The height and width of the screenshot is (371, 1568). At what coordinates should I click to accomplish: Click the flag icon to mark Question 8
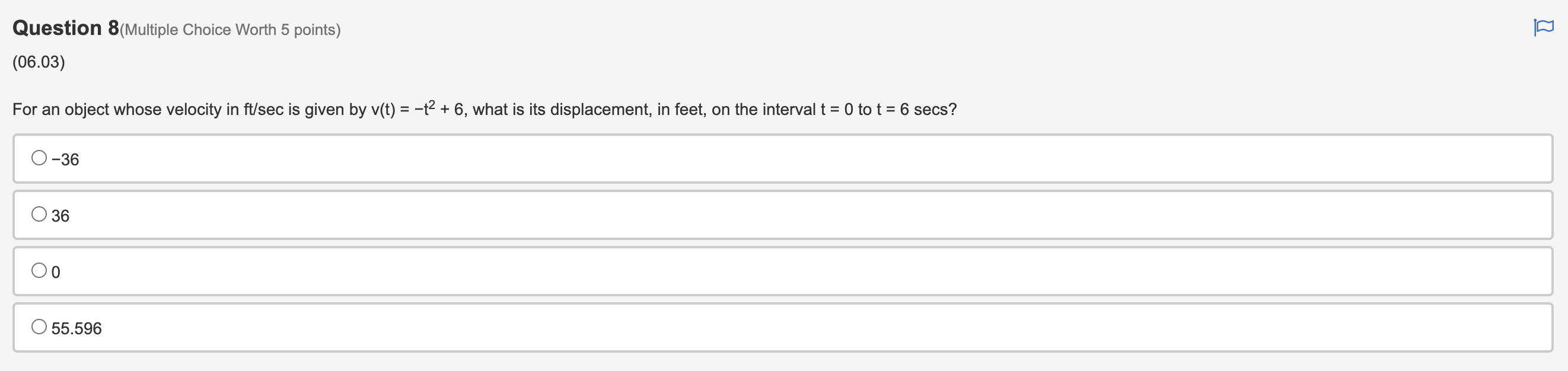coord(1544,27)
